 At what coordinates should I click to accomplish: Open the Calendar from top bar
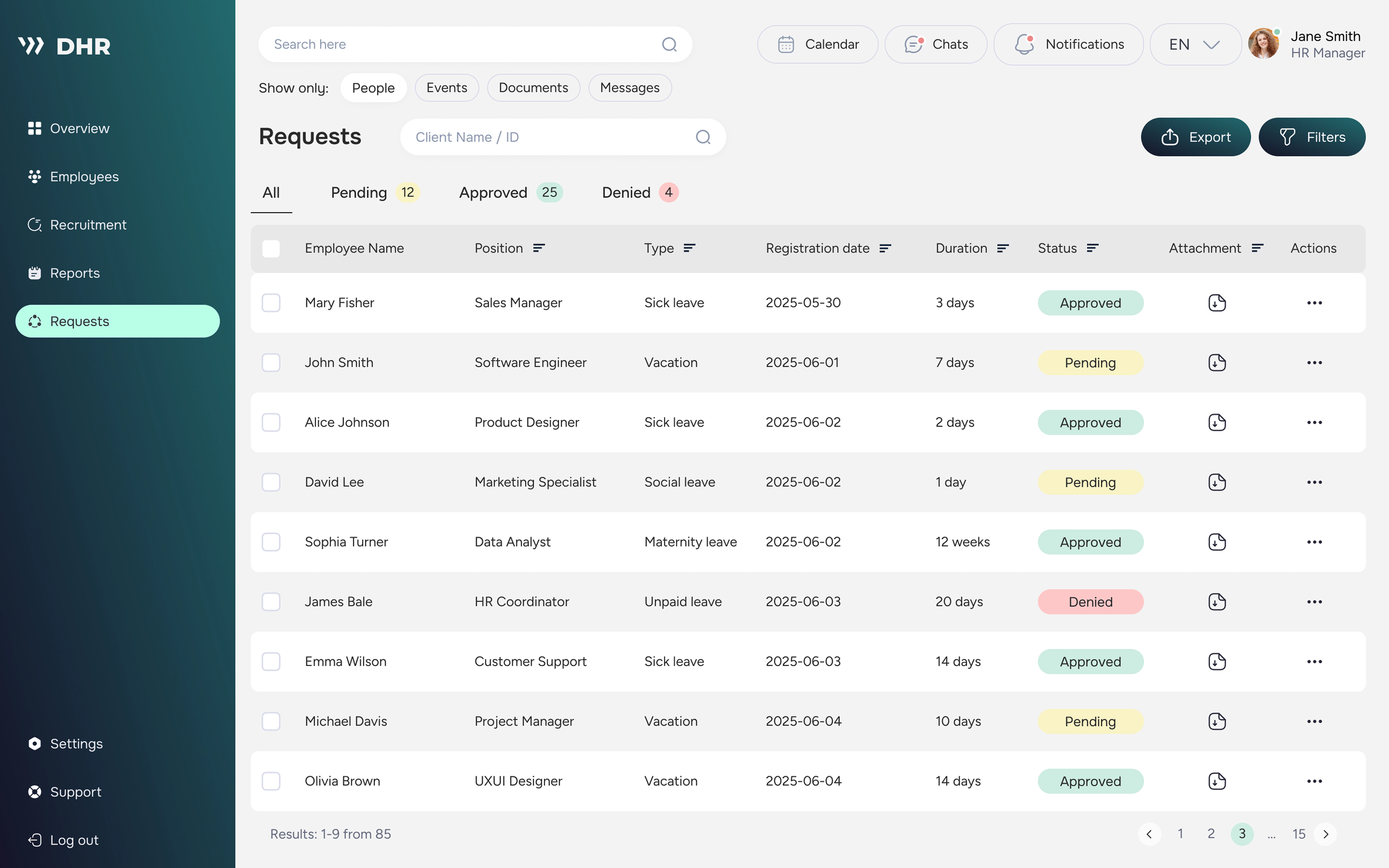(x=817, y=44)
